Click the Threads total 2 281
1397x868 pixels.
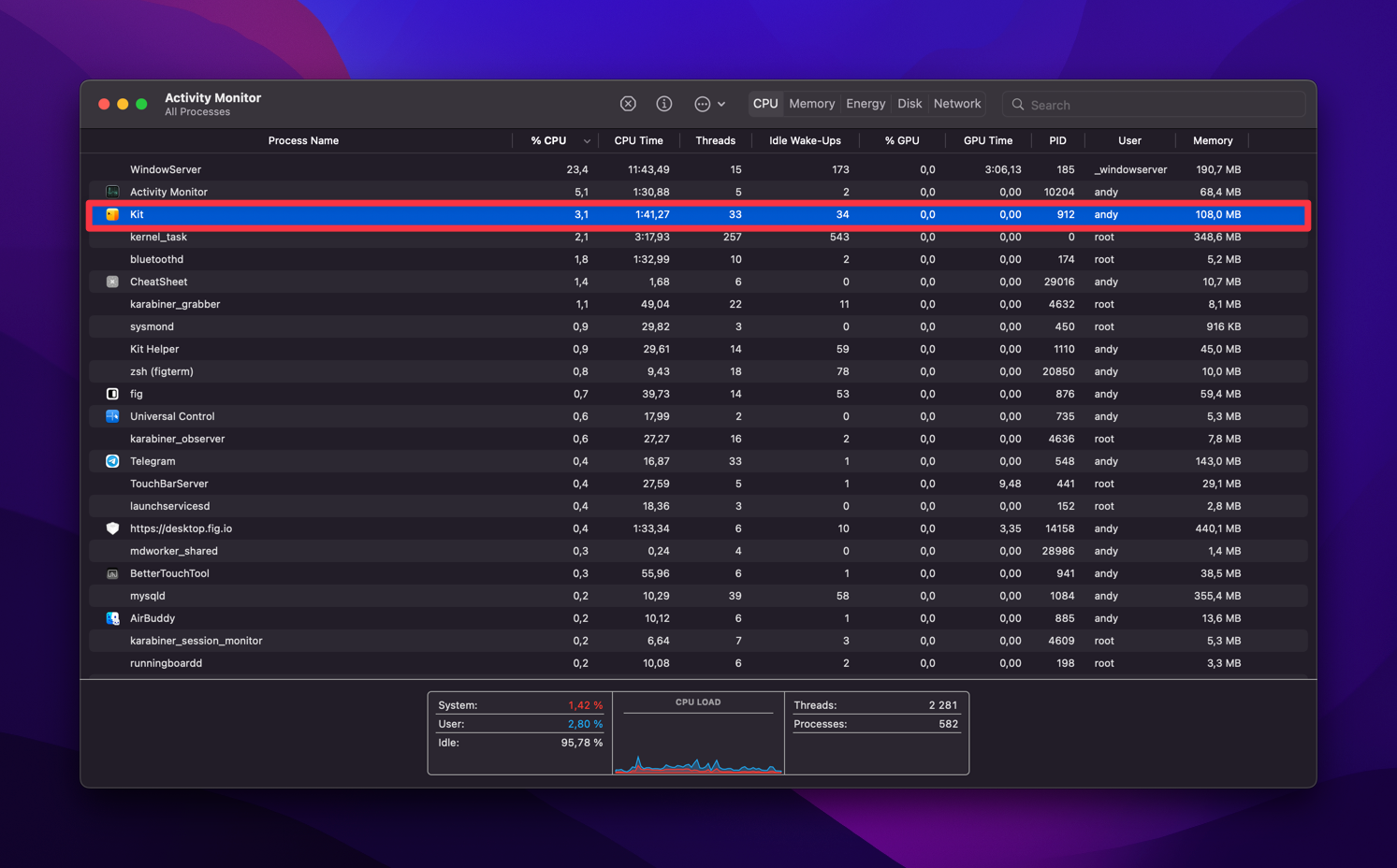coord(942,705)
